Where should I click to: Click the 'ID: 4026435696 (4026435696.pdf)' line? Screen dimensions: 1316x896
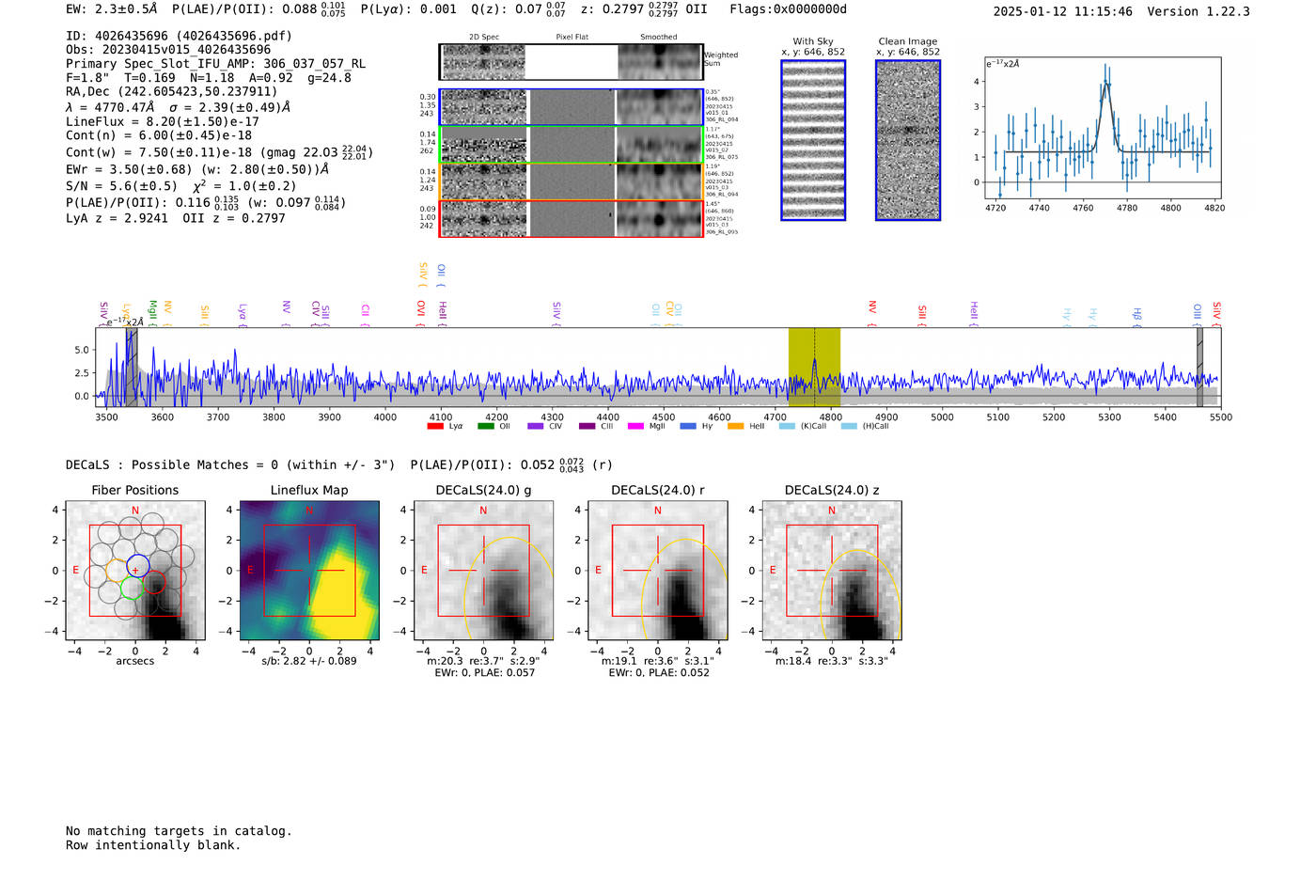[x=179, y=36]
